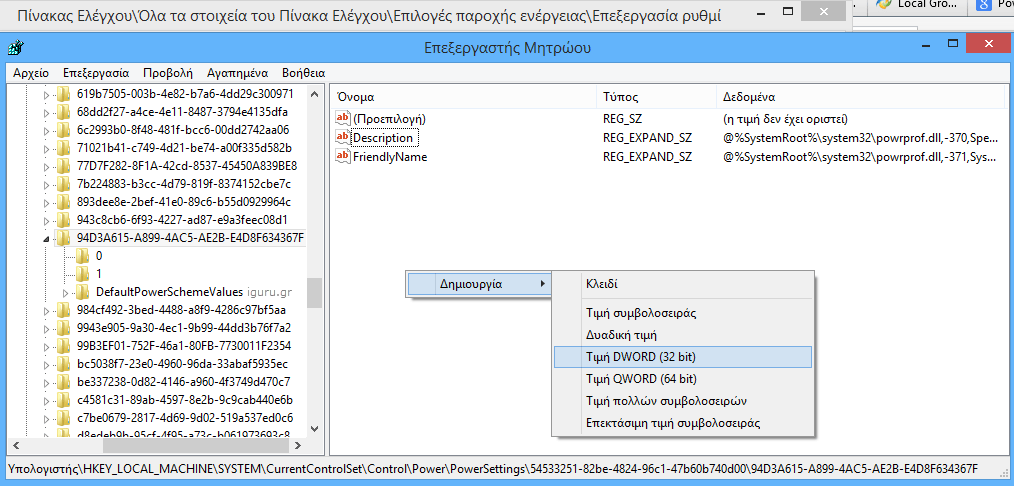Click folder icon of key c4581c31-89ab-4597
The image size is (1014, 486).
point(63,401)
